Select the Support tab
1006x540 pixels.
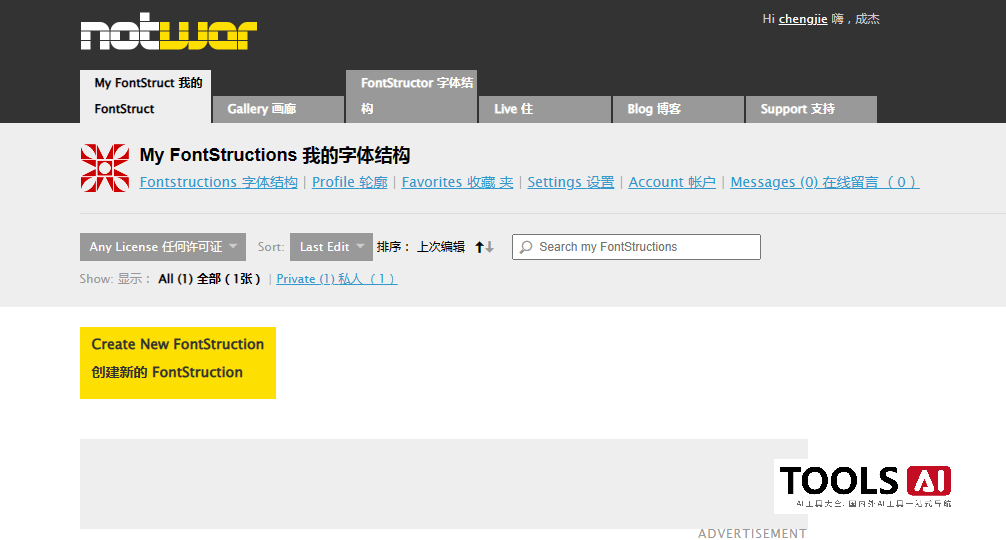coord(810,109)
